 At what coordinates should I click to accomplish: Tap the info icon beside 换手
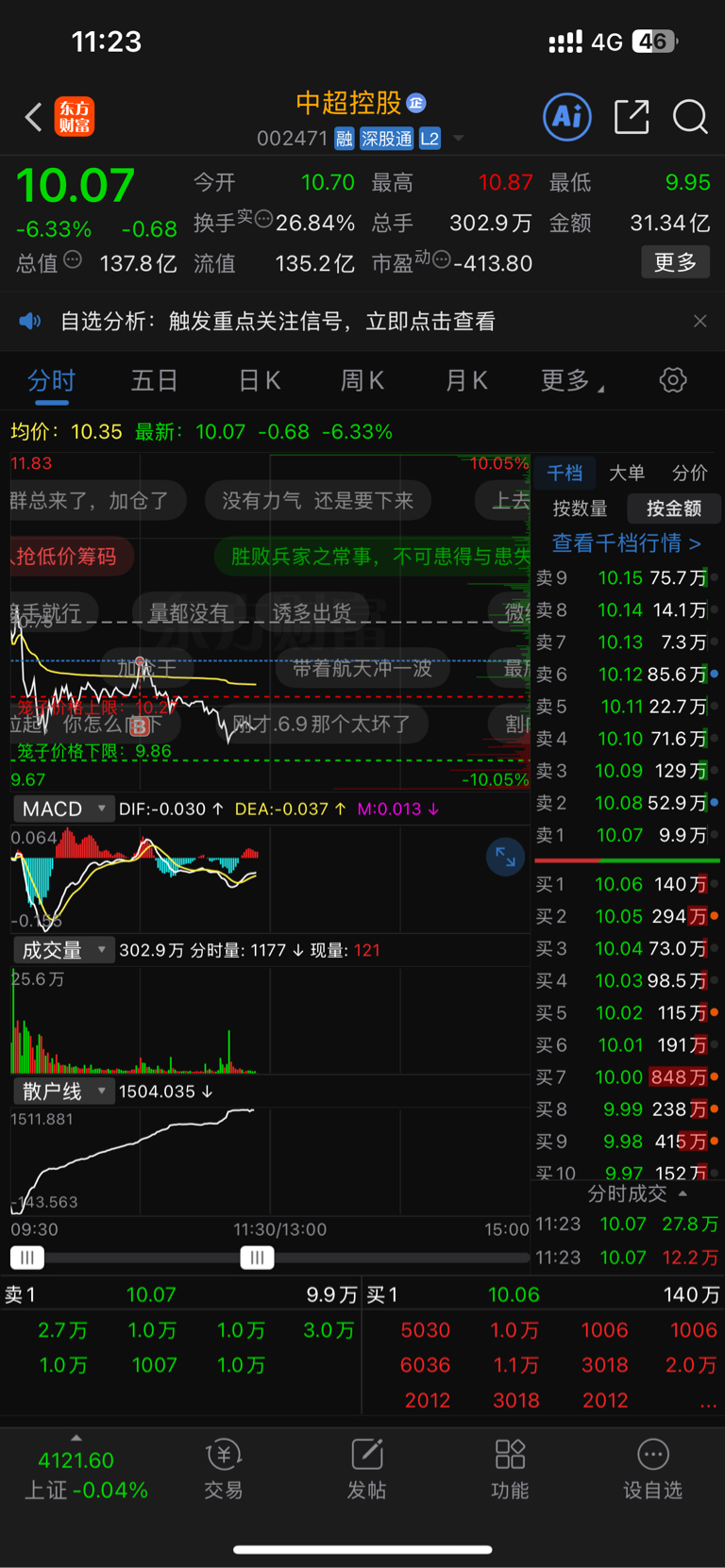[x=263, y=219]
